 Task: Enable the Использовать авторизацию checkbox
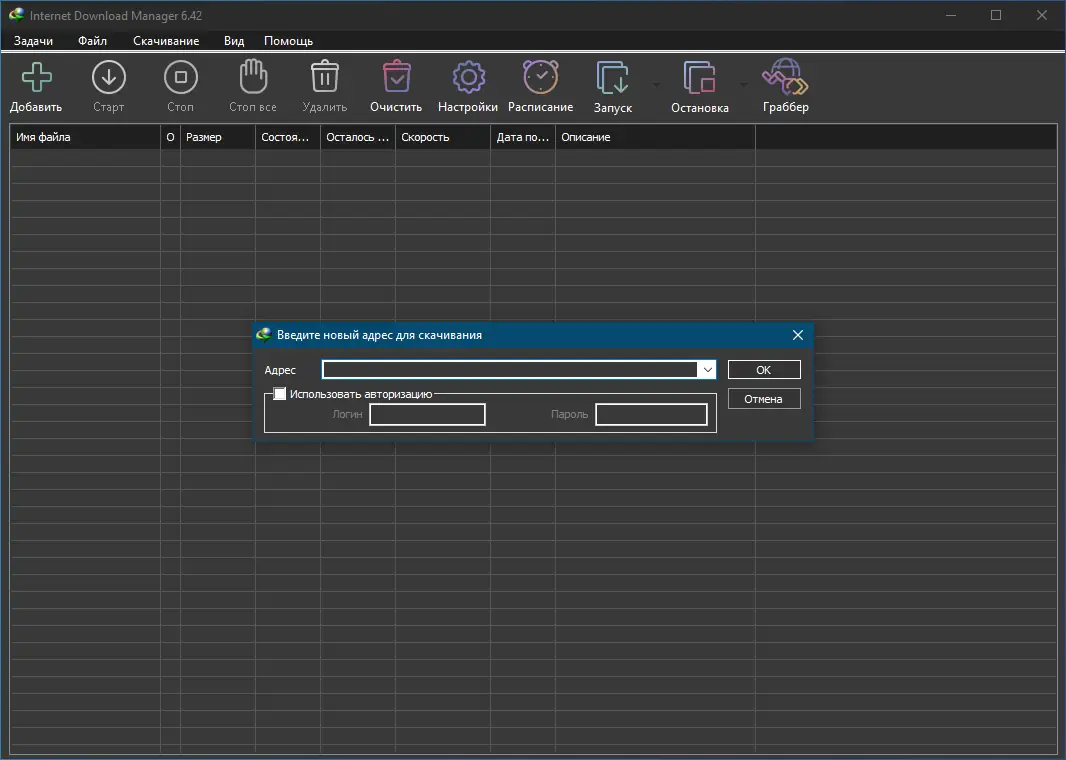[x=279, y=394]
